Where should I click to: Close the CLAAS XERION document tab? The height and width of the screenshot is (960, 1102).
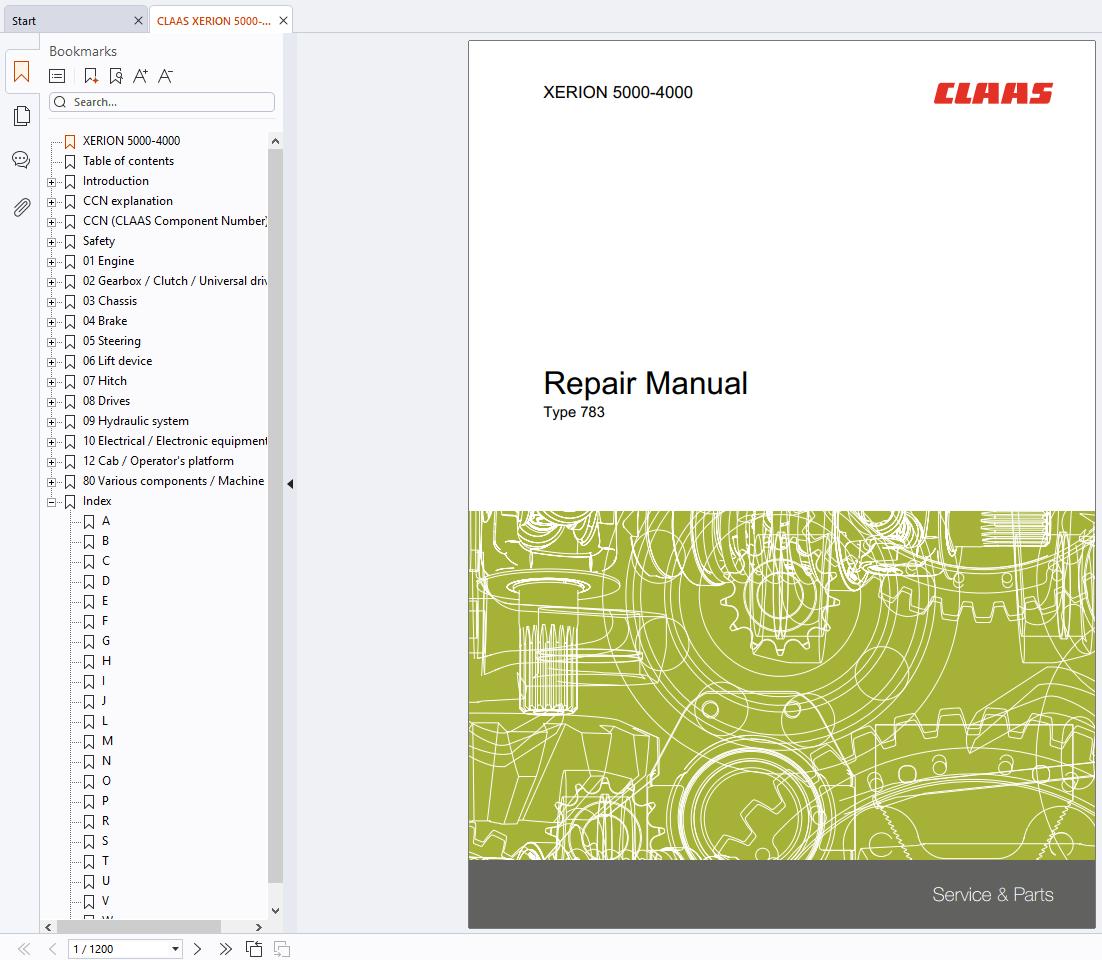click(283, 20)
